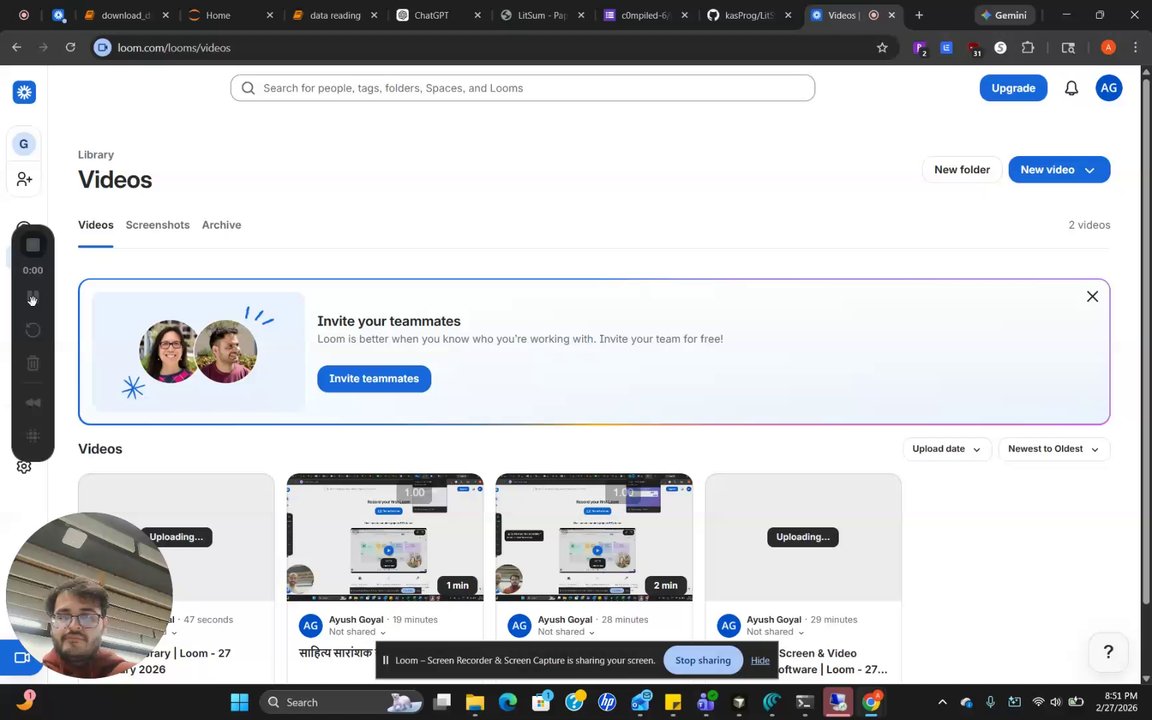Viewport: 1152px width, 720px height.
Task: Open File Explorer from taskbar
Action: 475,702
